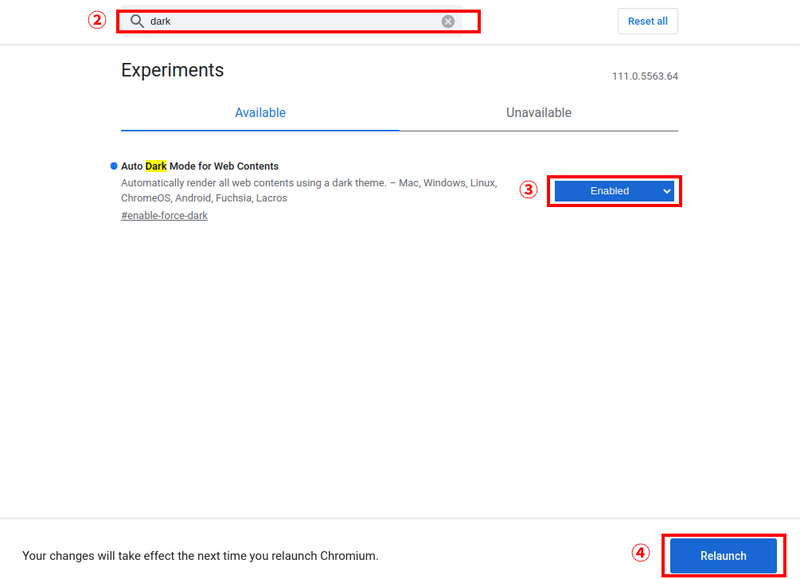Click the Auto Dark Mode for Web Contents title

pyautogui.click(x=200, y=166)
